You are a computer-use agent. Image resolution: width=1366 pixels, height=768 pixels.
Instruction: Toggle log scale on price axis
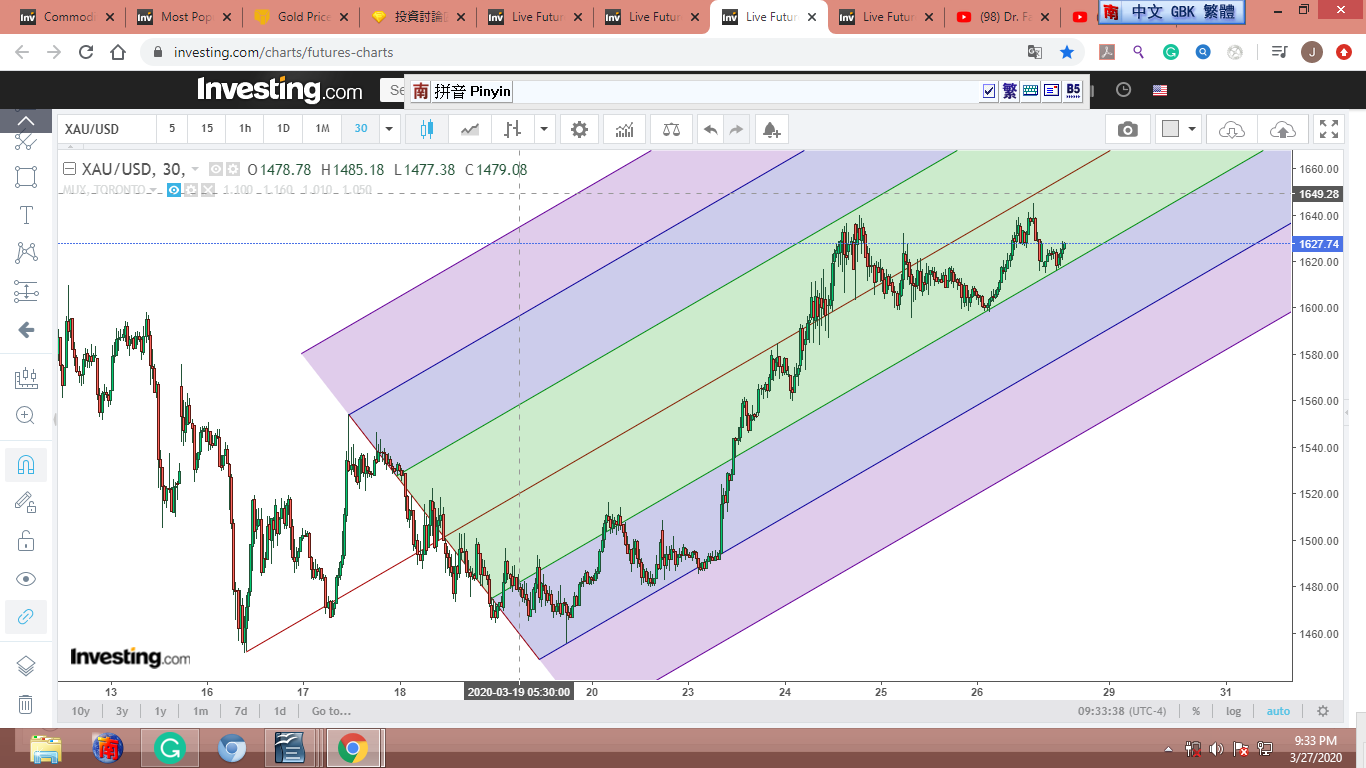pyautogui.click(x=1234, y=711)
